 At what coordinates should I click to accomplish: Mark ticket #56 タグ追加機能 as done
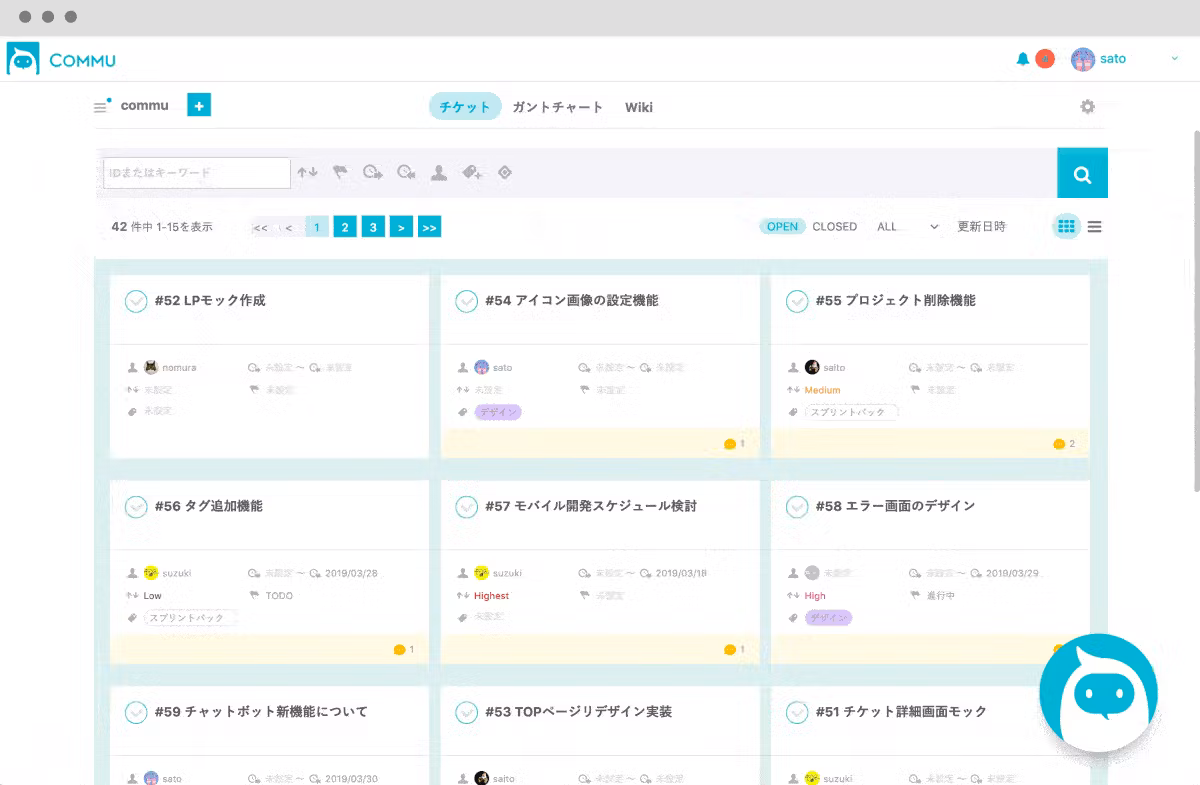click(x=136, y=507)
